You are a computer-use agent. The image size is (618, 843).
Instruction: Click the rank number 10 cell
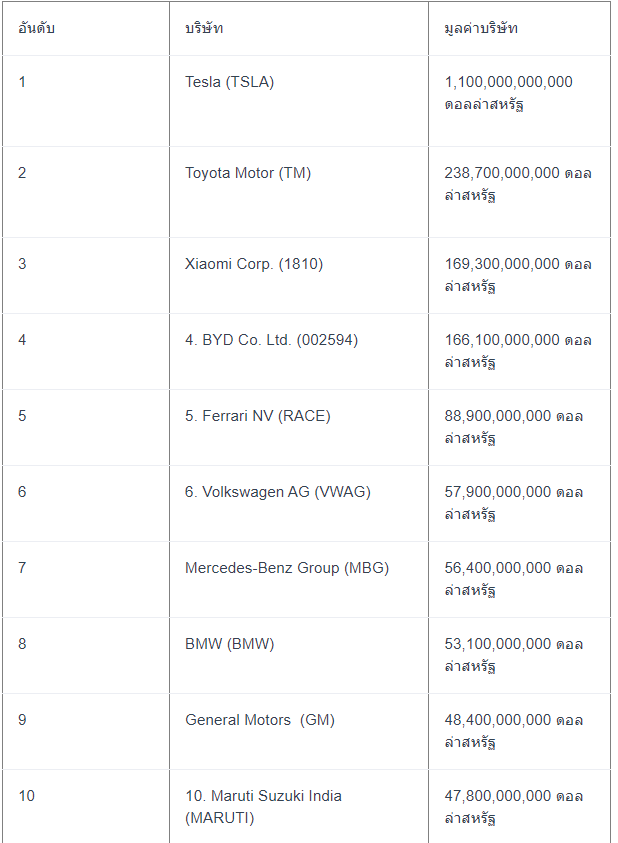pyautogui.click(x=26, y=796)
